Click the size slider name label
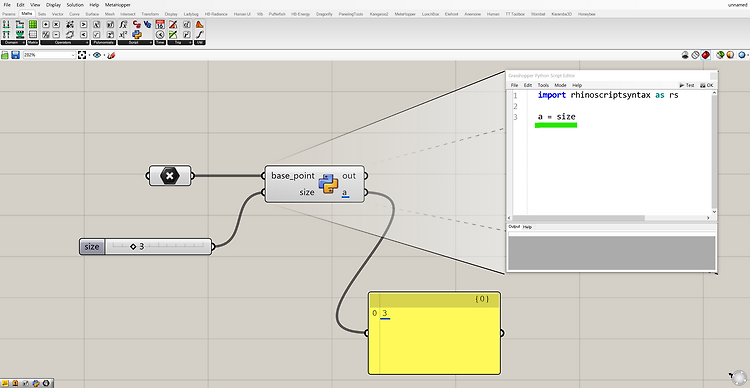The height and width of the screenshot is (388, 750). [x=92, y=247]
